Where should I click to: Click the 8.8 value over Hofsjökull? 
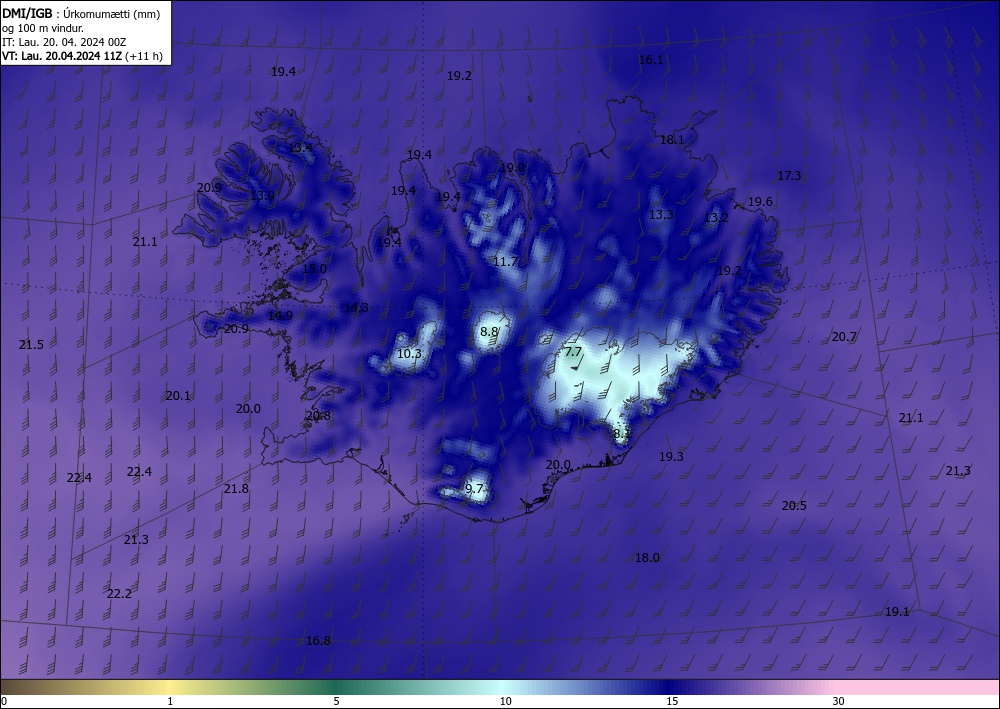point(489,332)
